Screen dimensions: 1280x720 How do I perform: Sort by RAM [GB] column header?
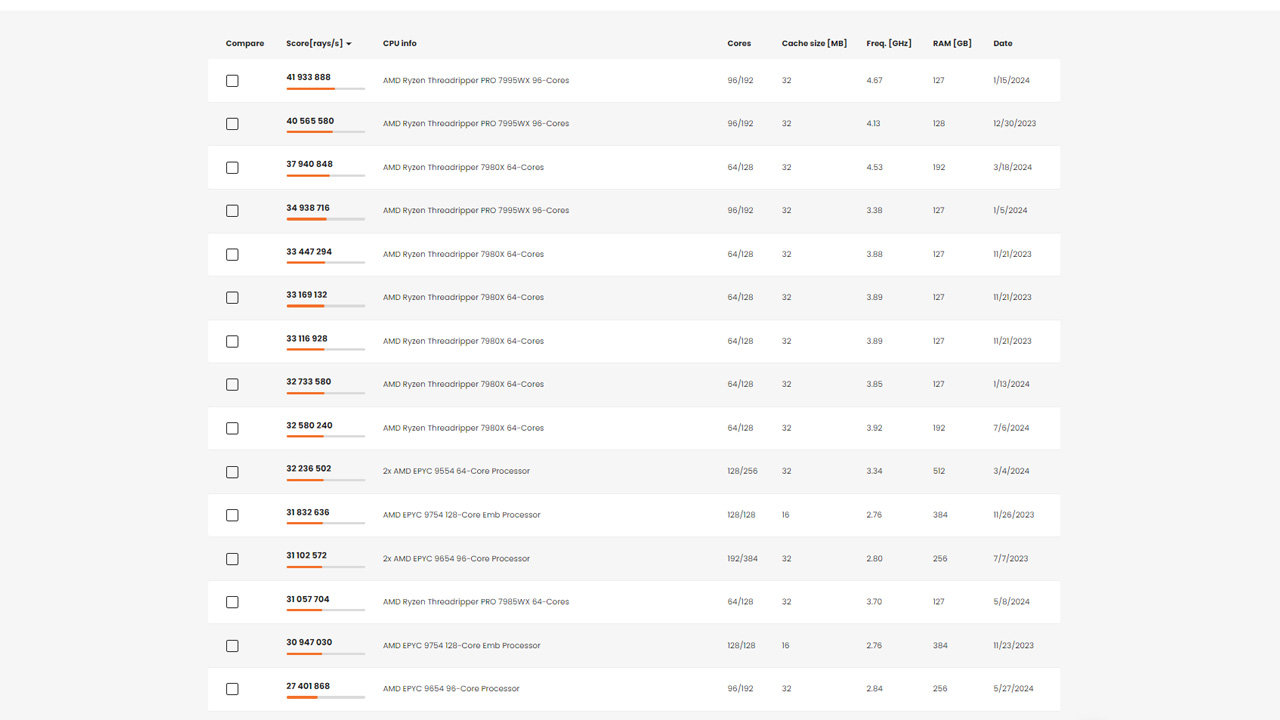click(952, 44)
